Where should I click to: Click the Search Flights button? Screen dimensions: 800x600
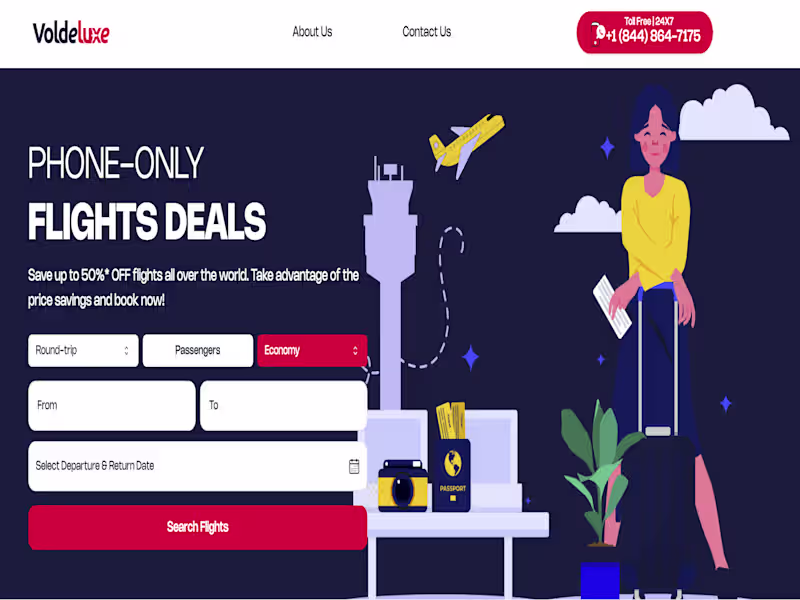click(197, 528)
